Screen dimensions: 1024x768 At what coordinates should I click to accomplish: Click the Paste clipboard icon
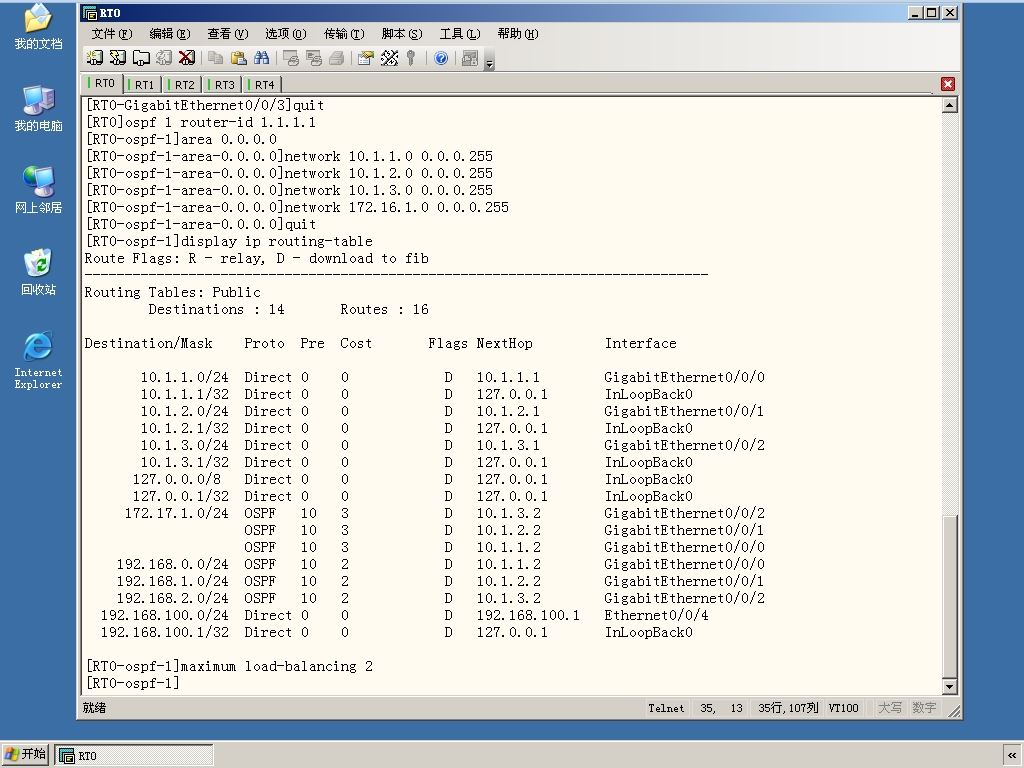(x=239, y=58)
